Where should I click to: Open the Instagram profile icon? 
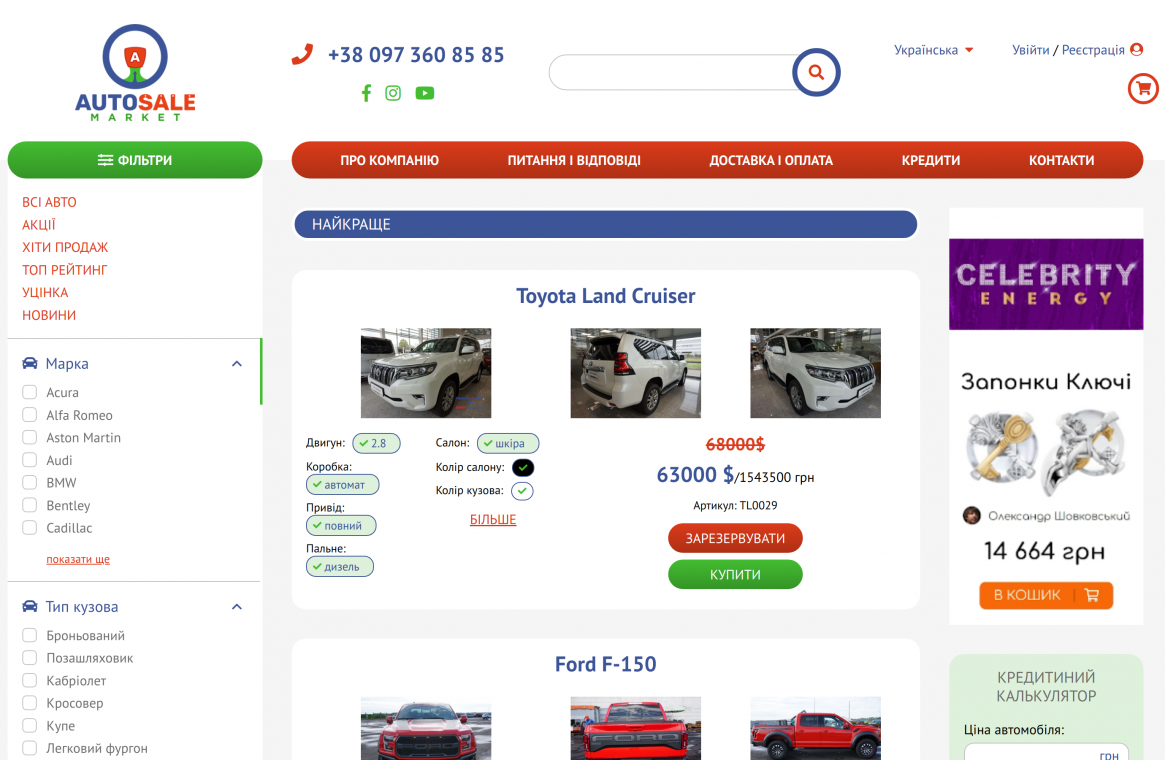393,93
